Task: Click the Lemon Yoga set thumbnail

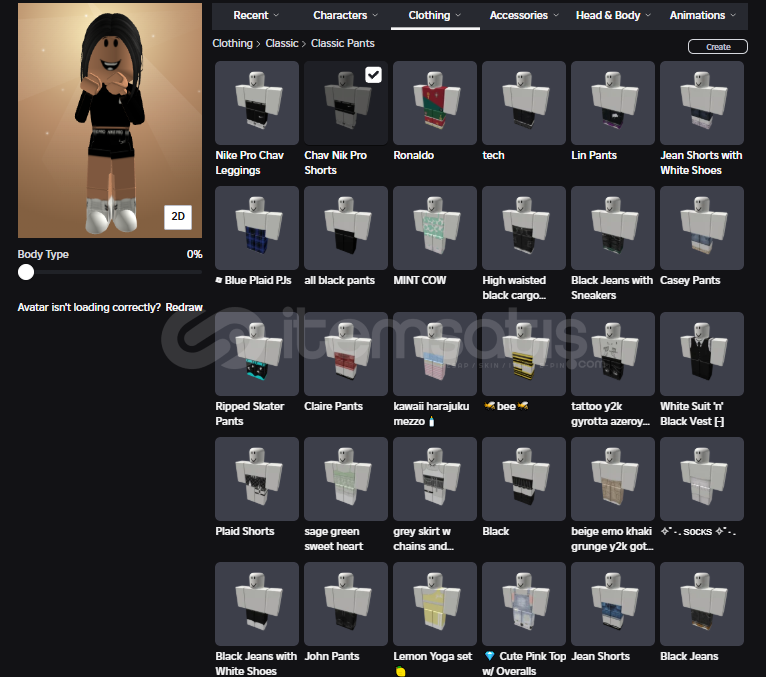Action: tap(435, 604)
